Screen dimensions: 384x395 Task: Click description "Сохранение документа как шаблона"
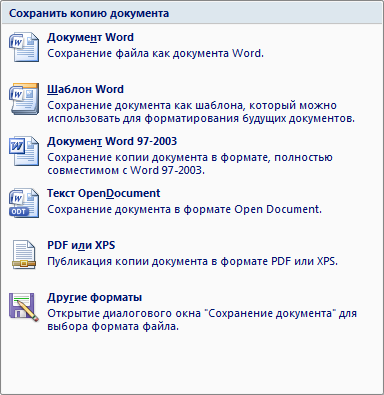146,105
